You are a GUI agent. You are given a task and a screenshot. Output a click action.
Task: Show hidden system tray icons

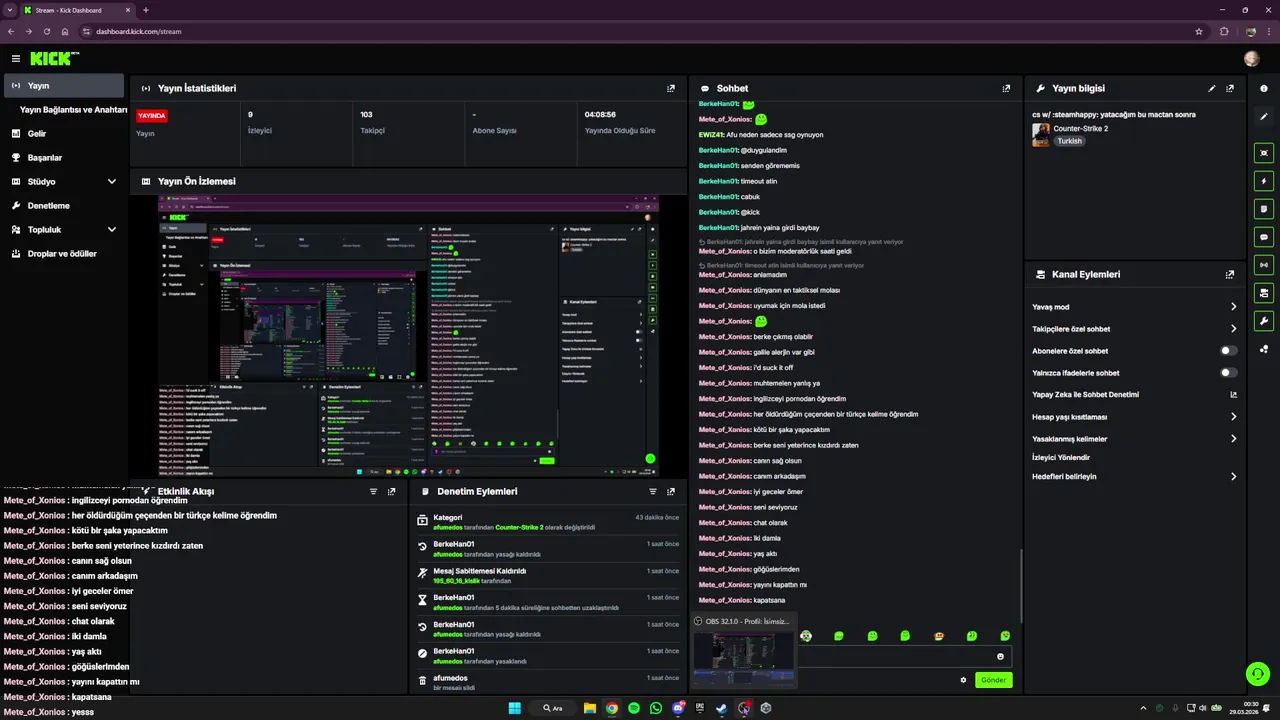1143,708
